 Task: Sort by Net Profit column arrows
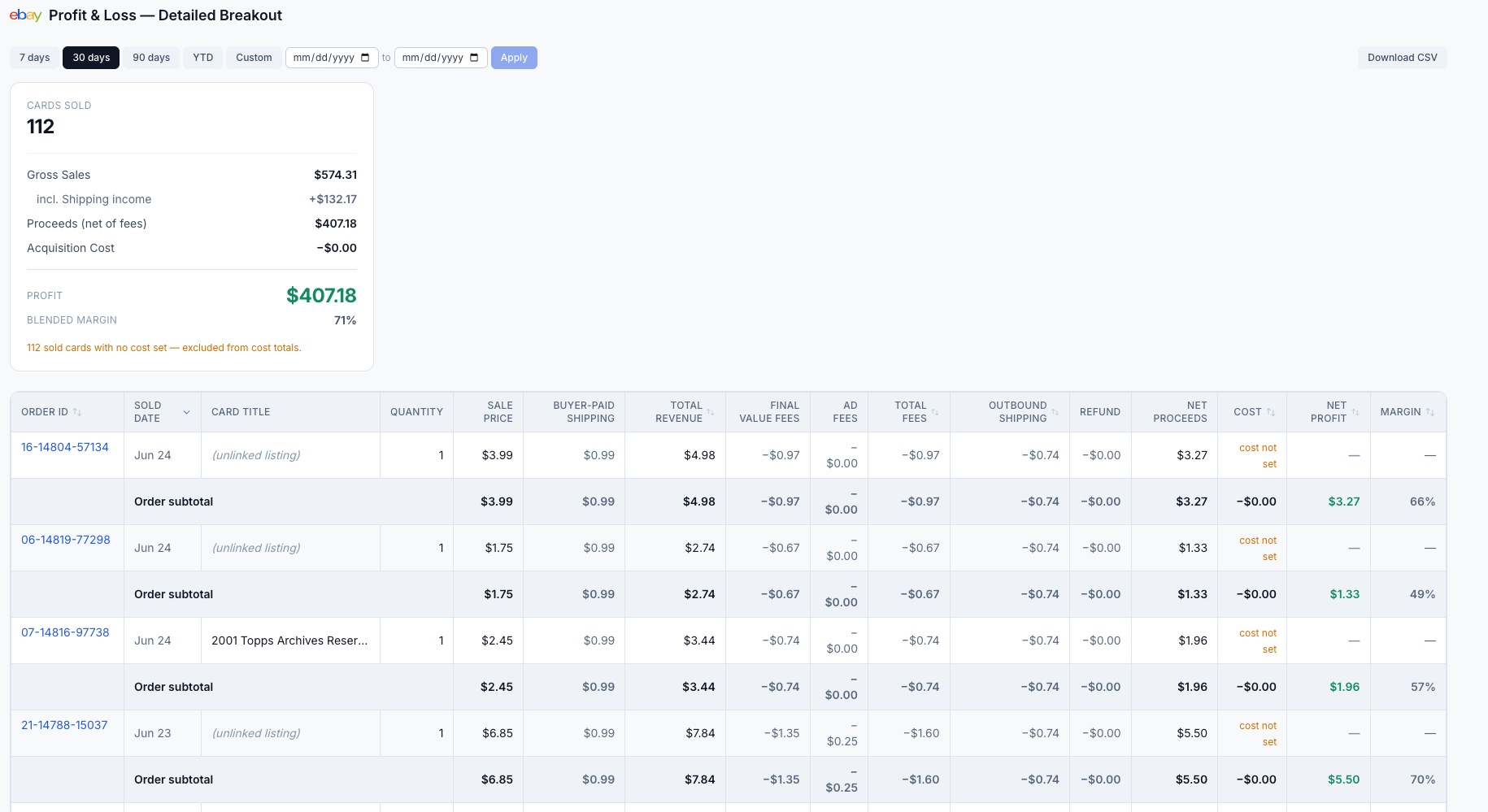(x=1355, y=412)
